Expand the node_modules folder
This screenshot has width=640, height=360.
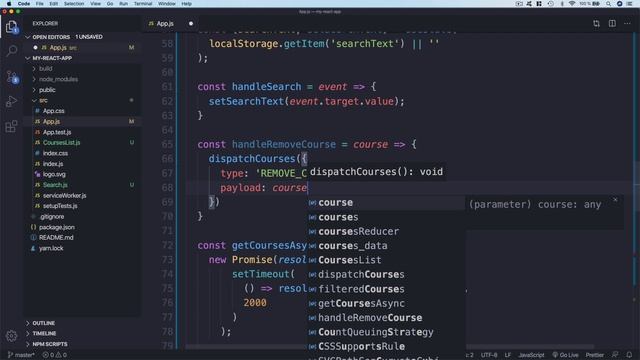pyautogui.click(x=58, y=79)
